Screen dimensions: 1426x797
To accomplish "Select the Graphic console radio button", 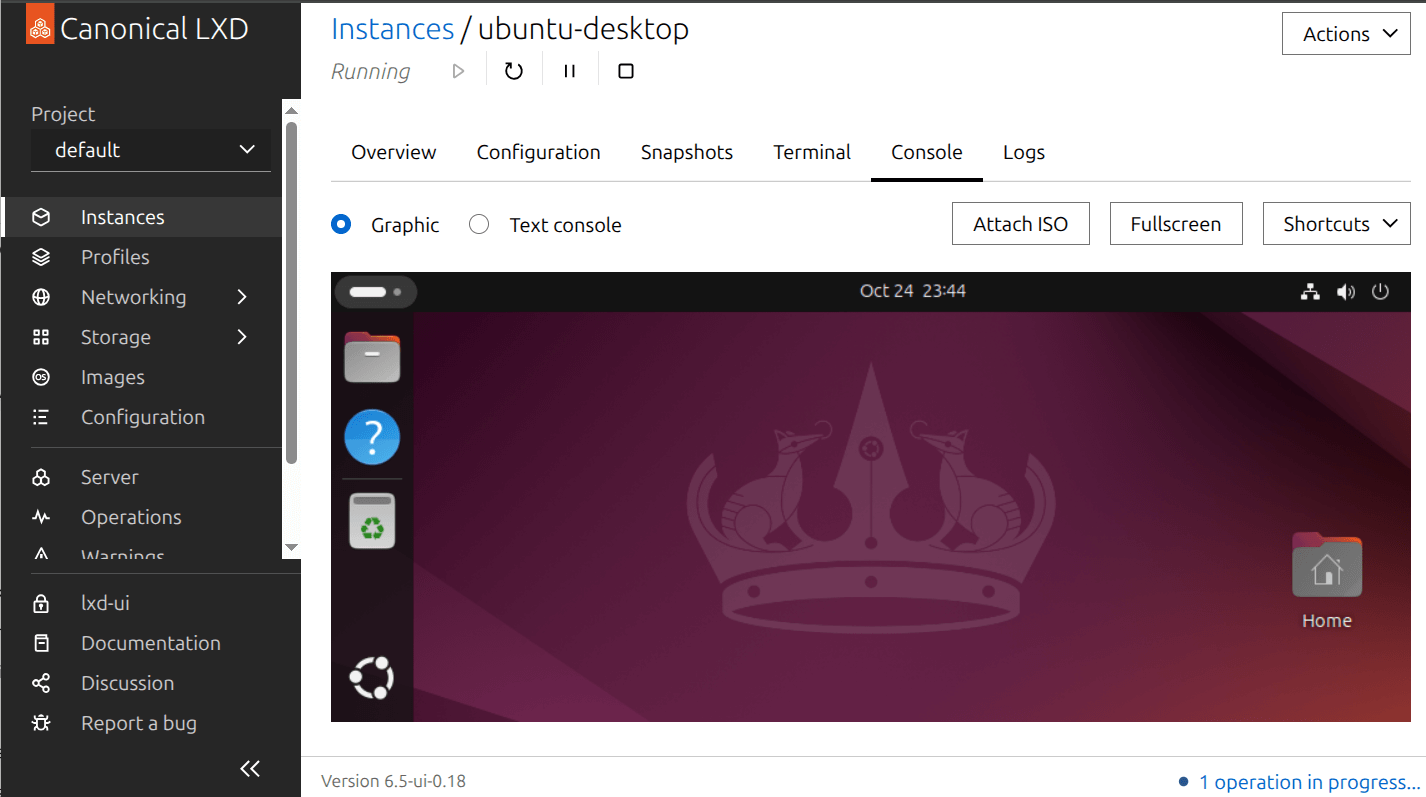I will coord(341,225).
